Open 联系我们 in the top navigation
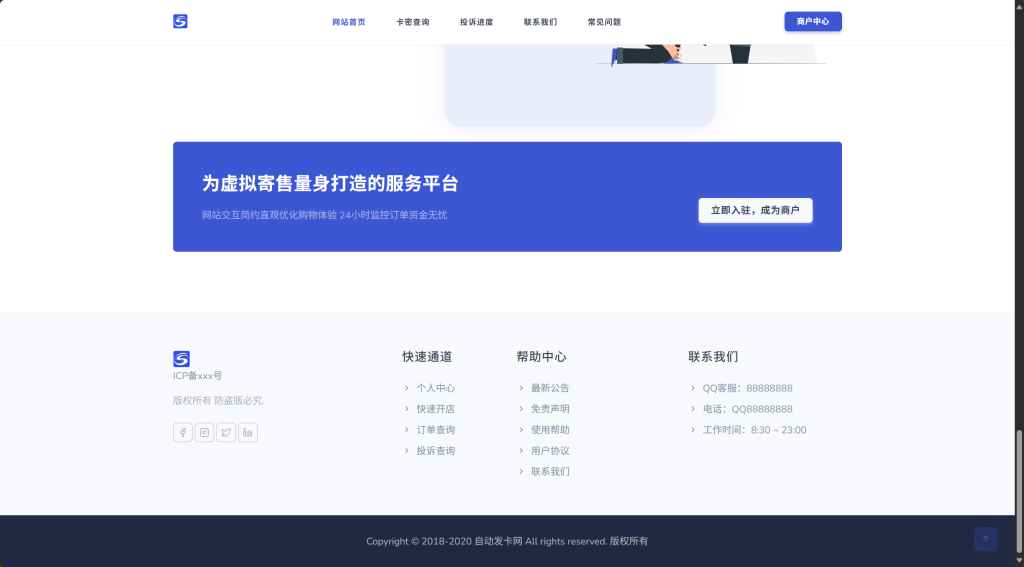The height and width of the screenshot is (567, 1024). [x=541, y=22]
